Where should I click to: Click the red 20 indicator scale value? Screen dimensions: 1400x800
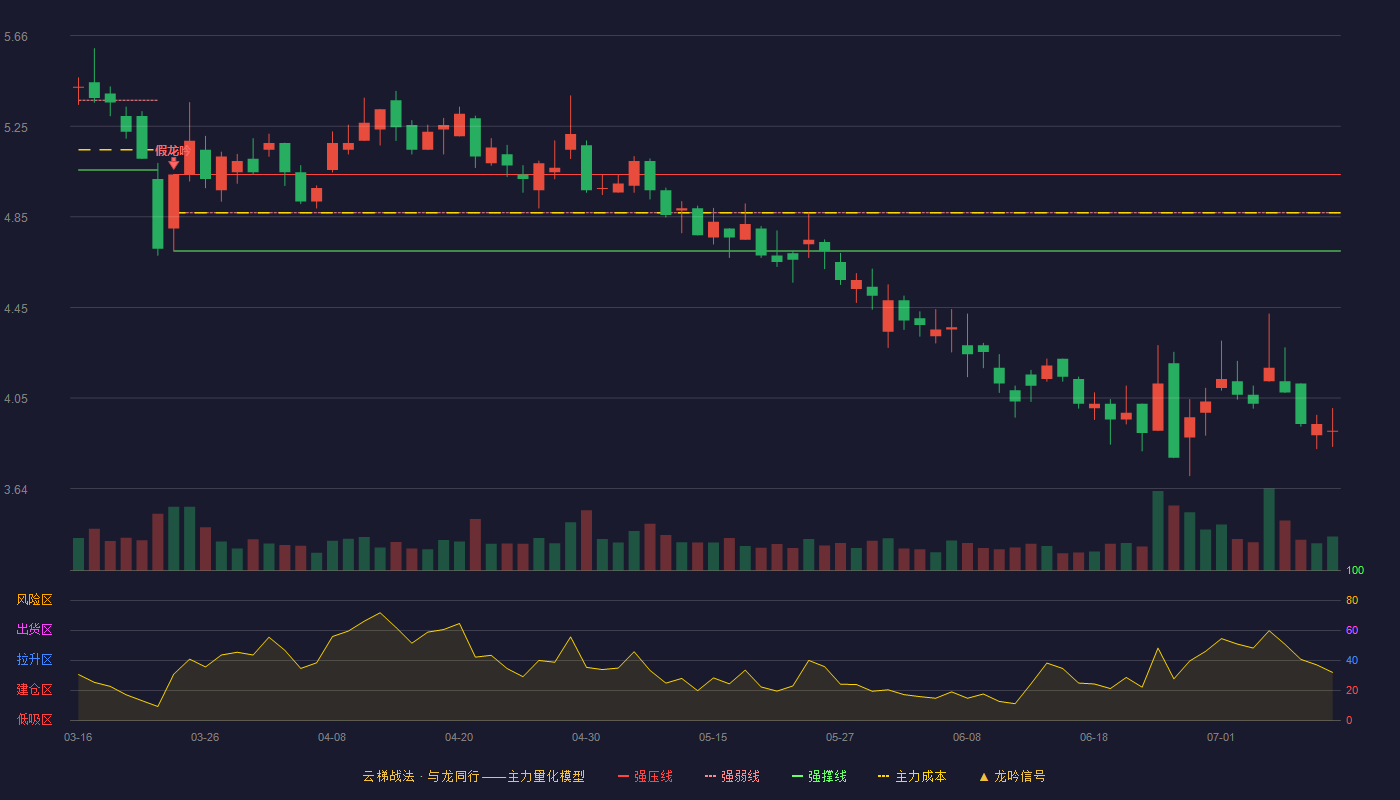pos(1352,690)
